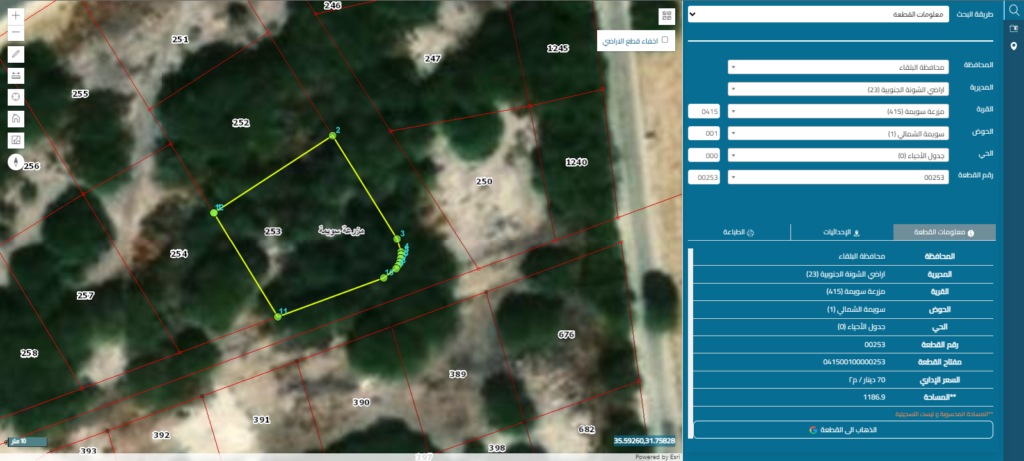
Task: Click parcel label 250 on map
Action: pyautogui.click(x=484, y=181)
